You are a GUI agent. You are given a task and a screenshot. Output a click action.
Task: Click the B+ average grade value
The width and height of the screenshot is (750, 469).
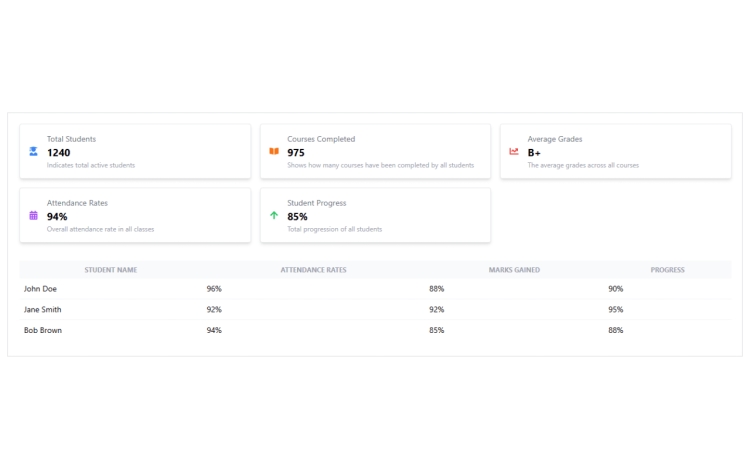tap(534, 153)
